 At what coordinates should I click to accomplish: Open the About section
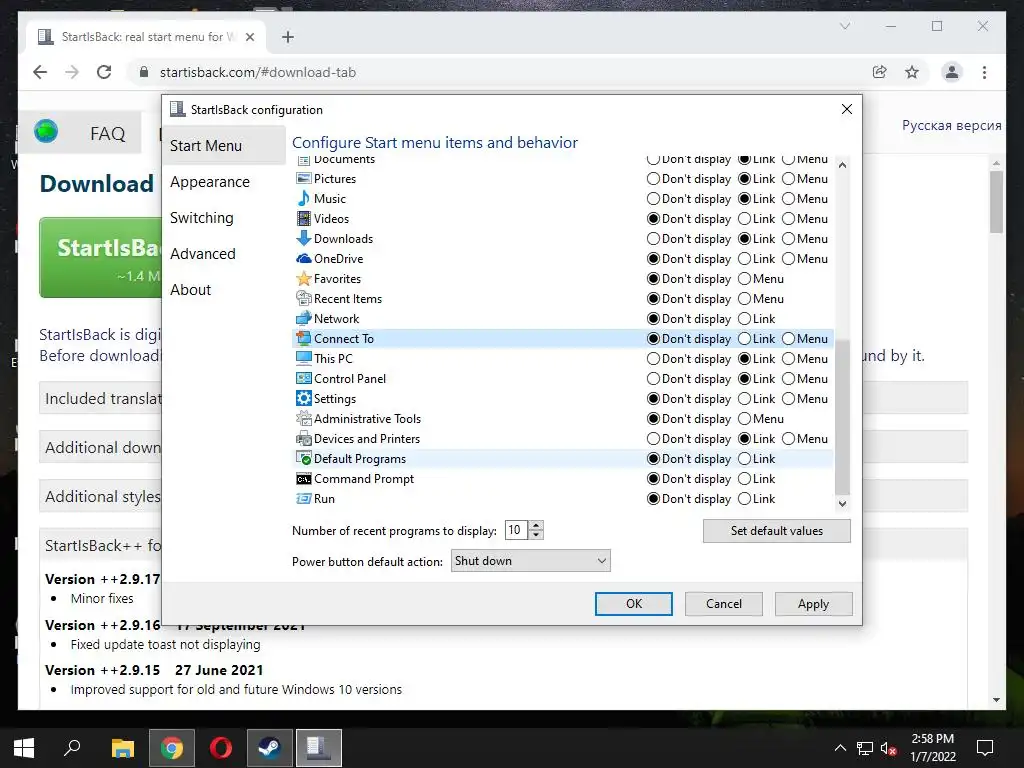point(190,289)
